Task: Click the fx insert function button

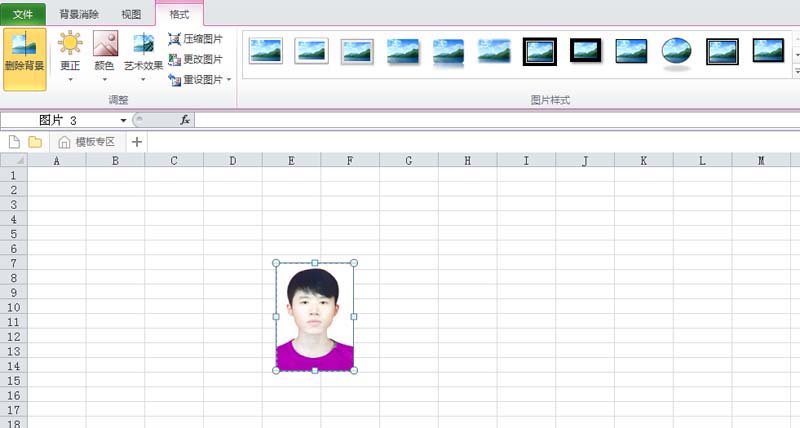Action: coord(185,120)
